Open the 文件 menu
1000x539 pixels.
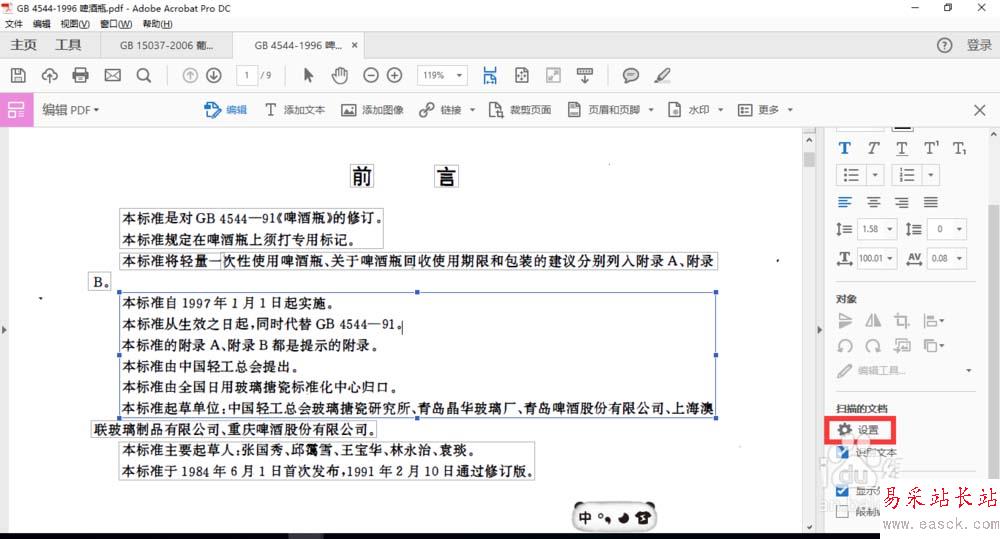(x=14, y=24)
